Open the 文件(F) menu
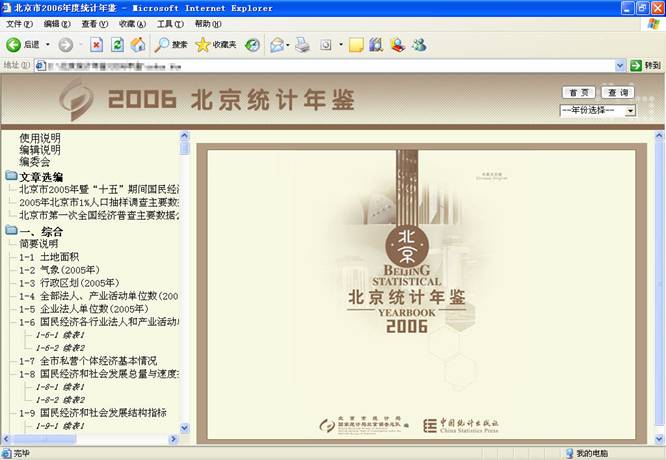 point(20,24)
